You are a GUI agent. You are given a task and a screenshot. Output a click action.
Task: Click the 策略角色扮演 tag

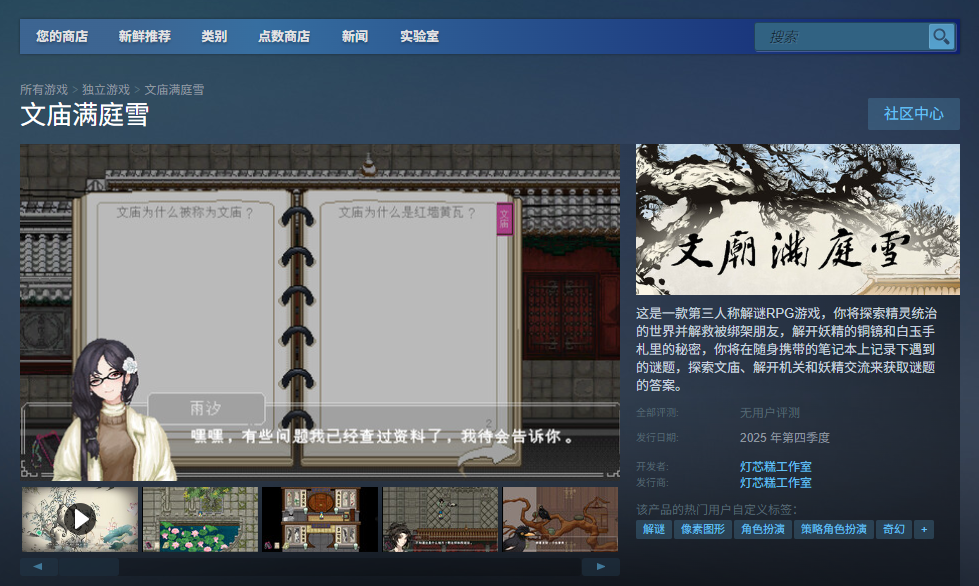(834, 529)
